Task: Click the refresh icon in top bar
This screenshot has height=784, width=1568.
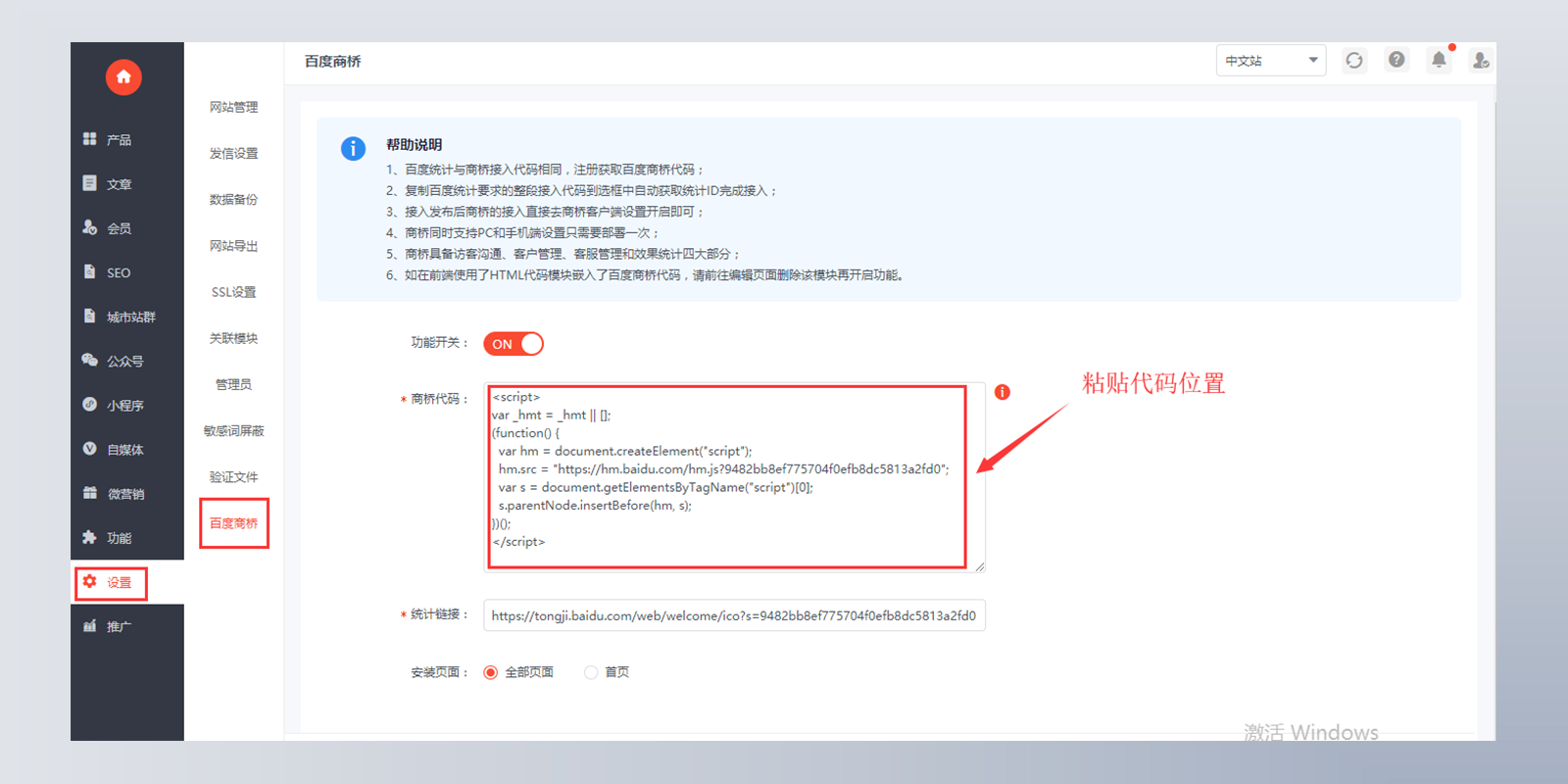Action: coord(1354,61)
